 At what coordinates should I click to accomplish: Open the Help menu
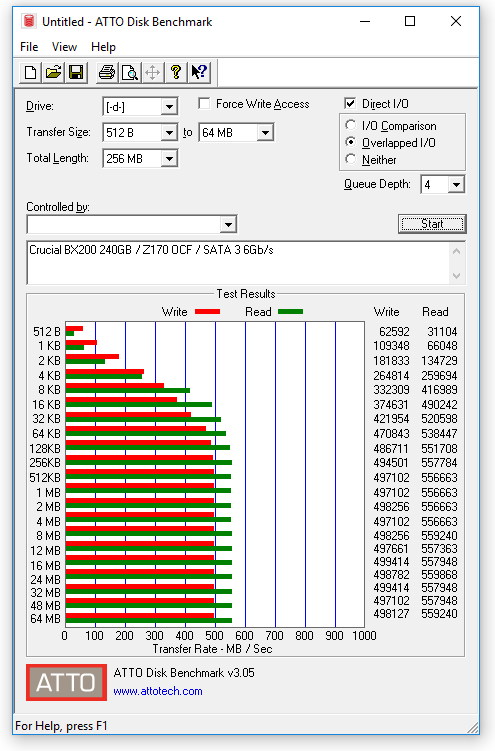[x=103, y=47]
